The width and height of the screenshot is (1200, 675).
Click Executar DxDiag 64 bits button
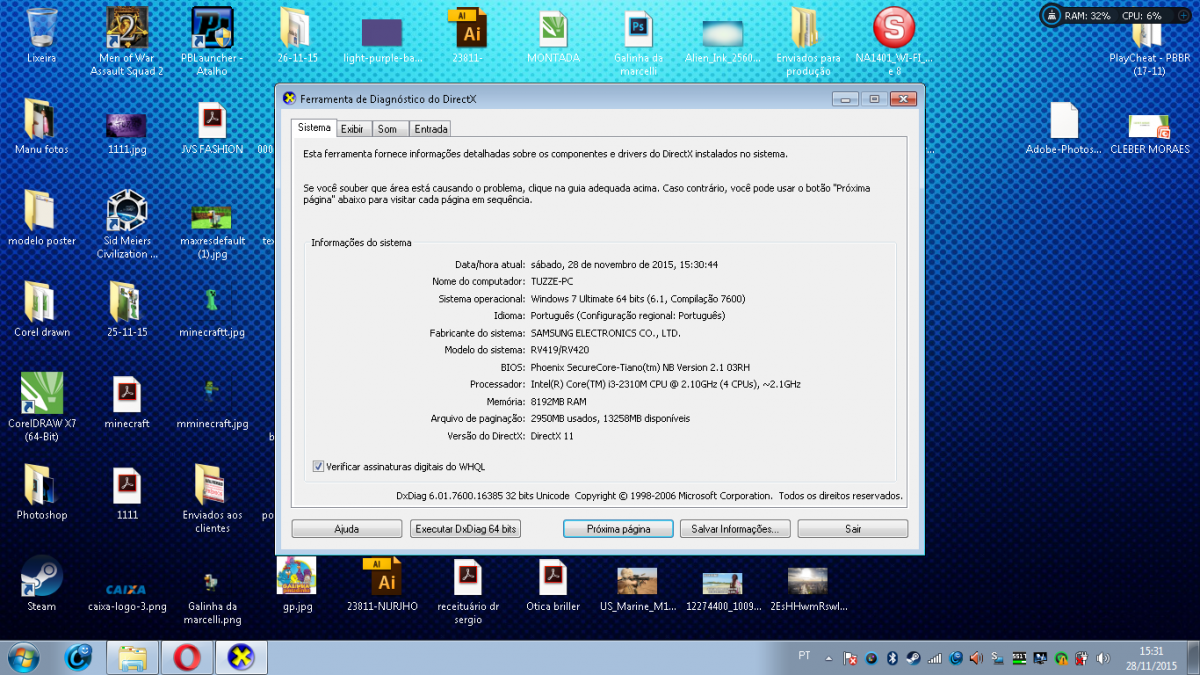[466, 529]
